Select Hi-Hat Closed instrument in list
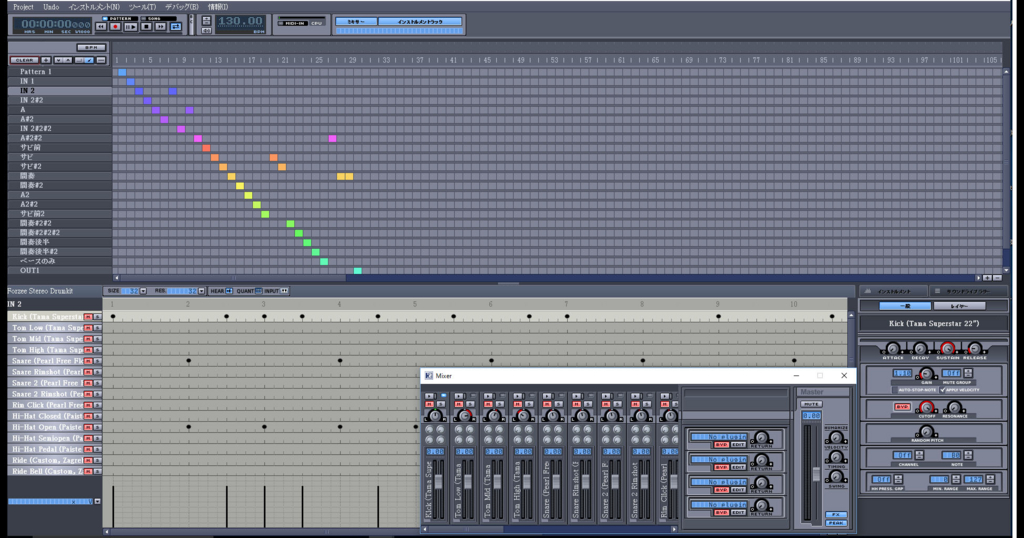Viewport: 1024px width, 538px height. [x=47, y=417]
